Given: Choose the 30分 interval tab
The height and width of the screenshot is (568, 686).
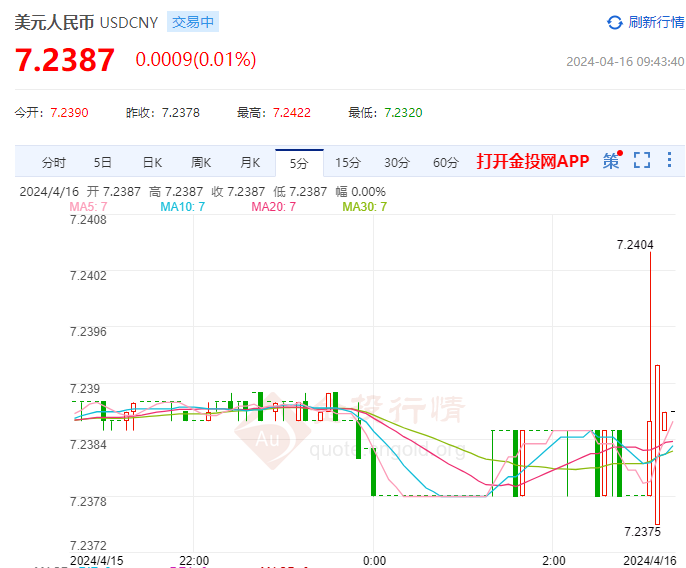Looking at the screenshot, I should point(397,162).
